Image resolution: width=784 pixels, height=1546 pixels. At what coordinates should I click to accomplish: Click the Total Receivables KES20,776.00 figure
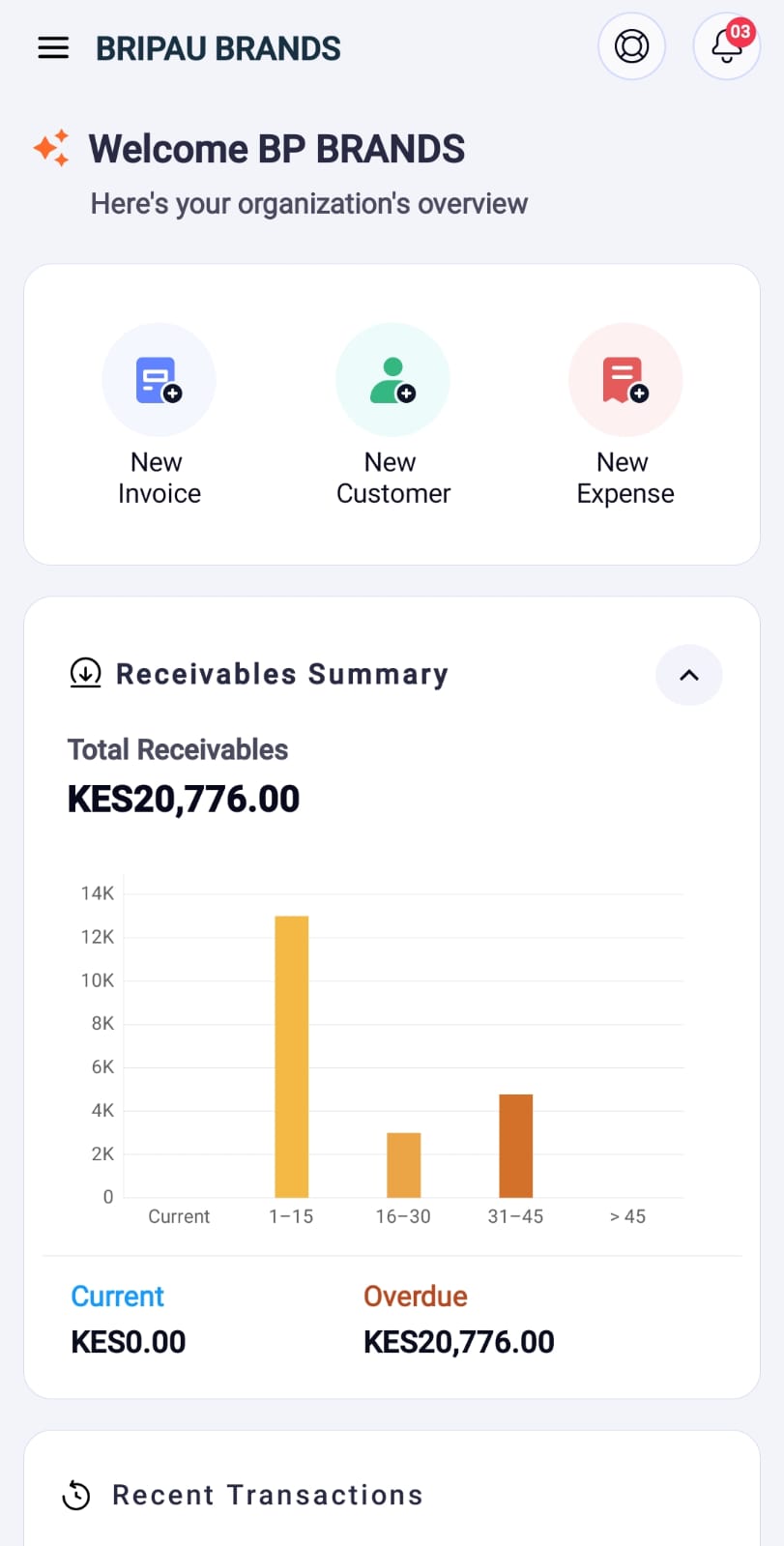tap(184, 800)
